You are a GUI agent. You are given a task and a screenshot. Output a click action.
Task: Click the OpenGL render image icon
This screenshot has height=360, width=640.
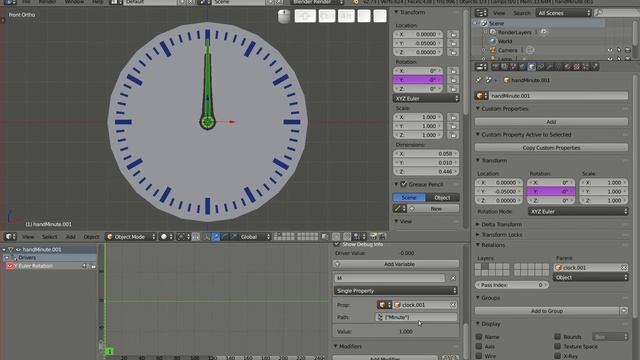click(x=373, y=237)
